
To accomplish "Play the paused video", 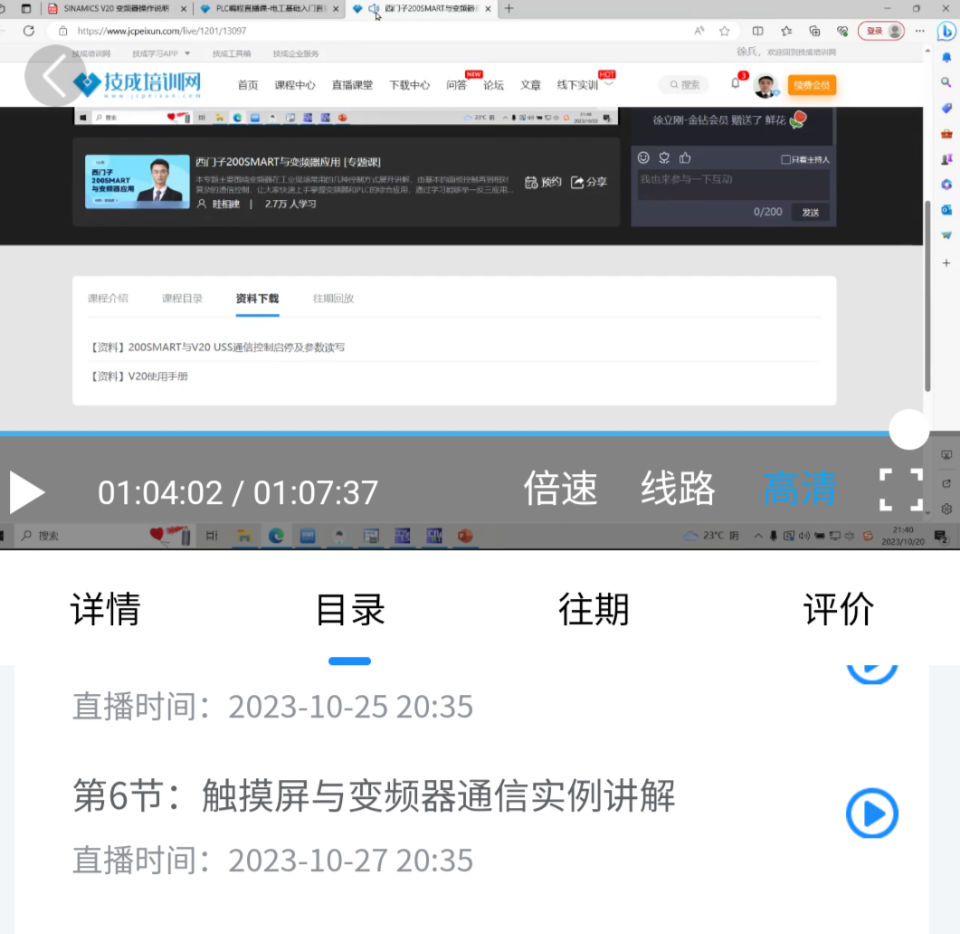I will 27,492.
